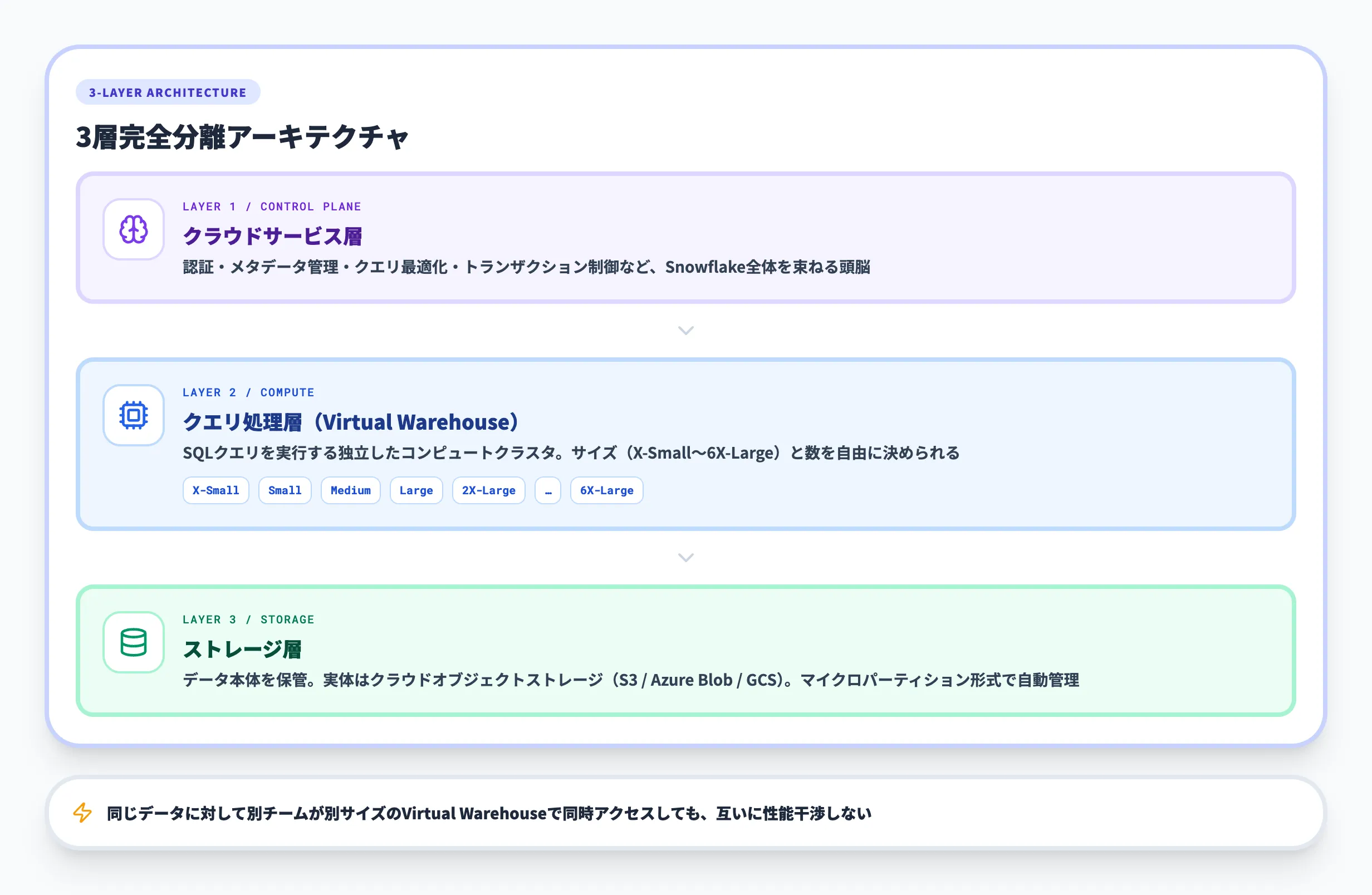Select the X-Small warehouse size chip
Screen dimensions: 1372x895
(x=215, y=490)
